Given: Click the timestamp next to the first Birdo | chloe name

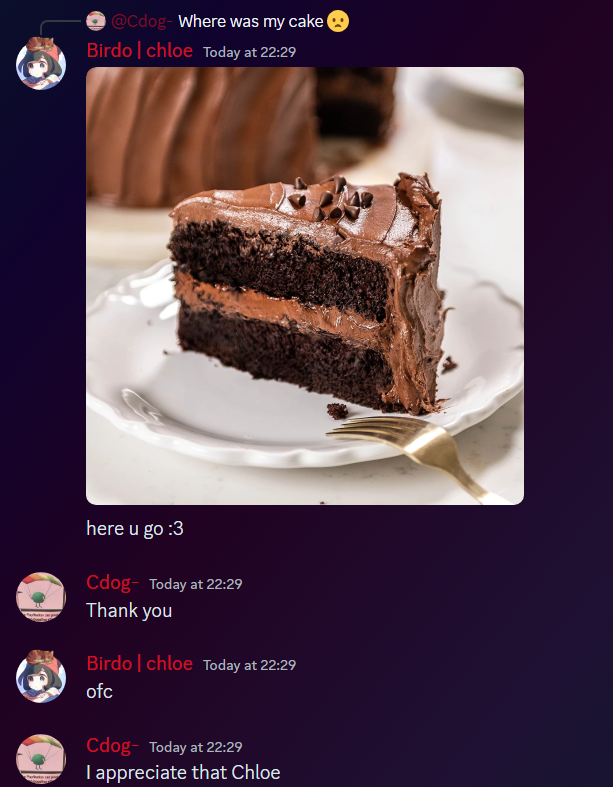Looking at the screenshot, I should [250, 52].
